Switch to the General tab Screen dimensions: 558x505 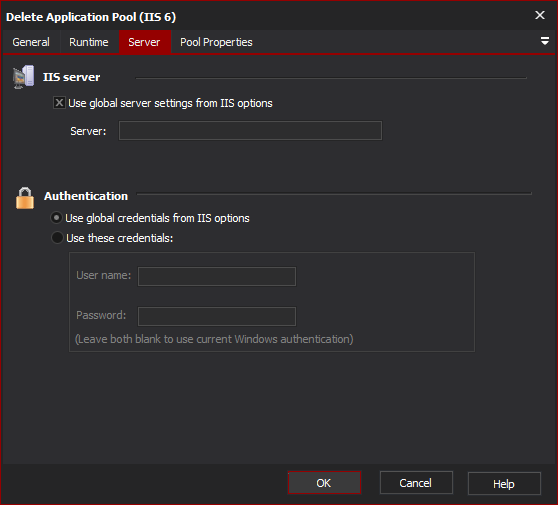click(31, 42)
